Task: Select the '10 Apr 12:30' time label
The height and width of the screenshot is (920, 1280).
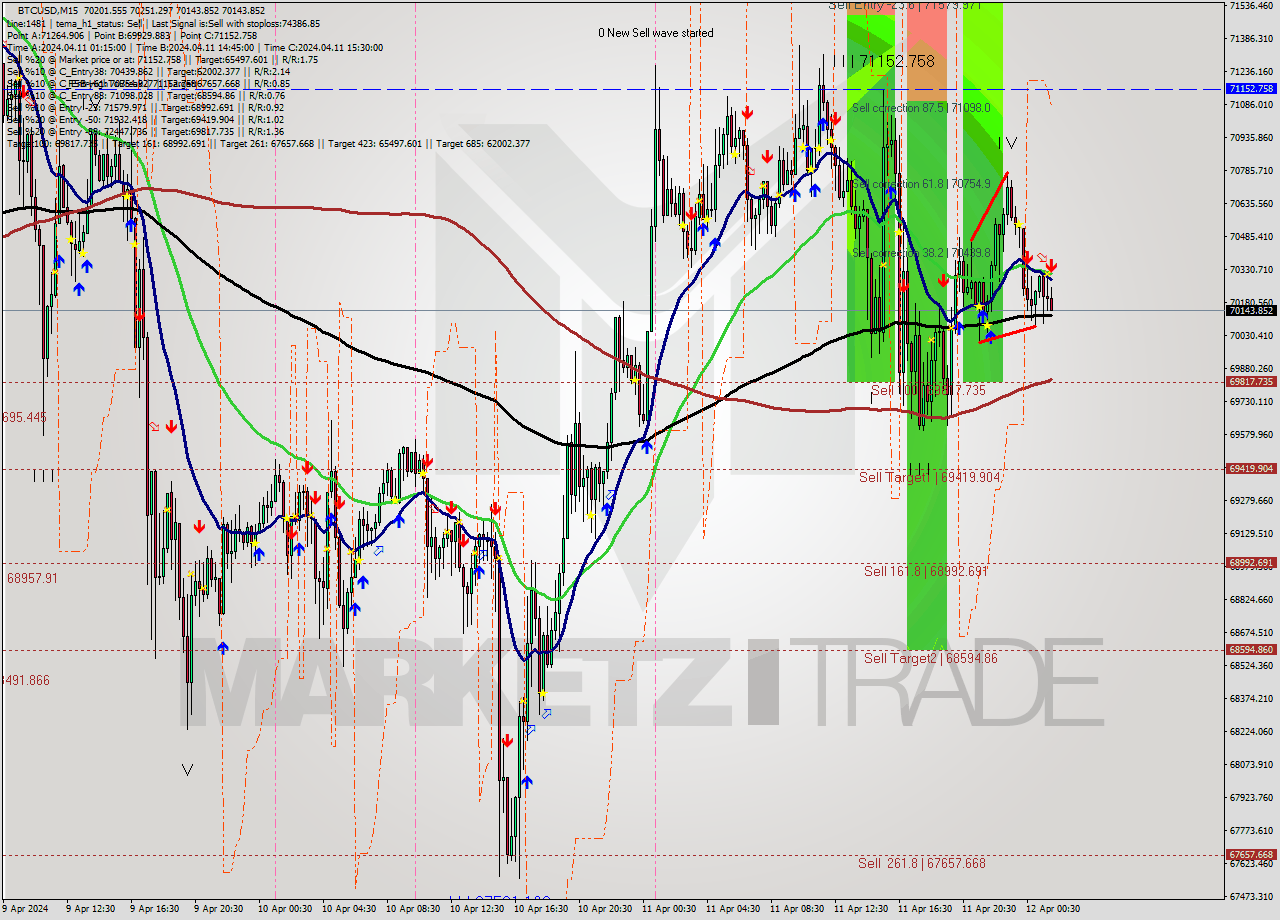Action: 479,909
